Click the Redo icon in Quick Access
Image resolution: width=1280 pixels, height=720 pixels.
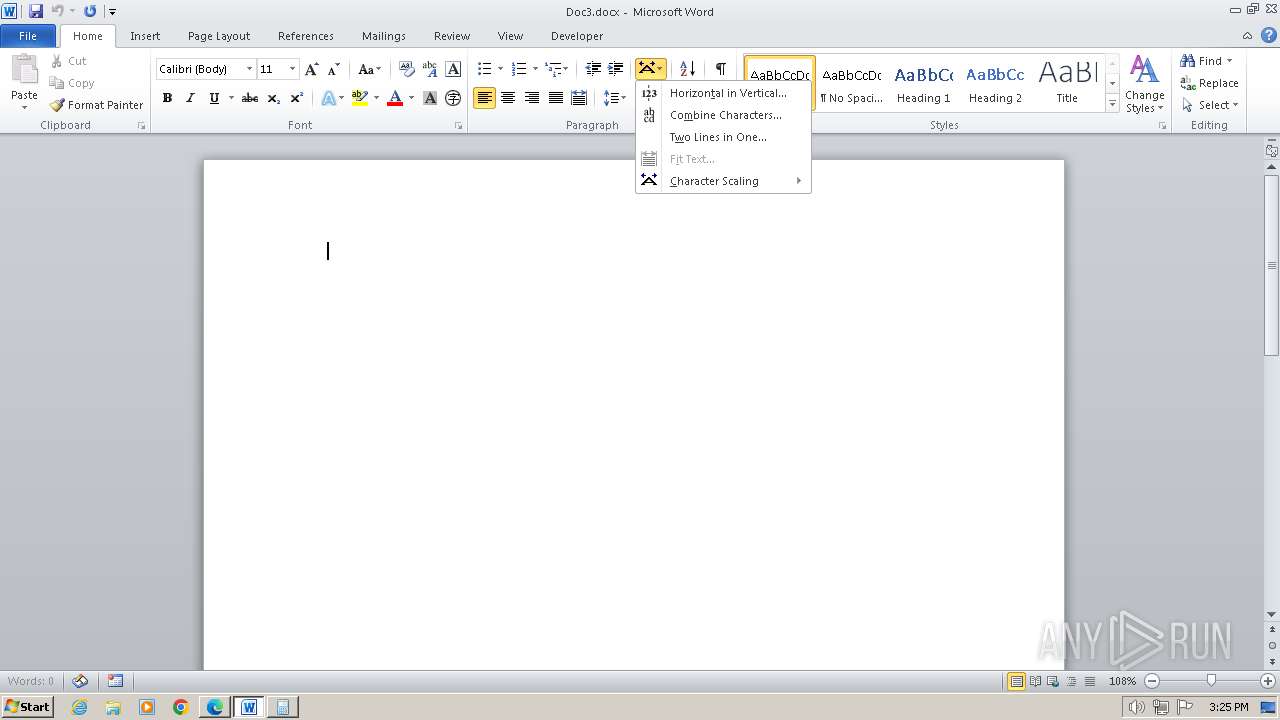tap(90, 11)
